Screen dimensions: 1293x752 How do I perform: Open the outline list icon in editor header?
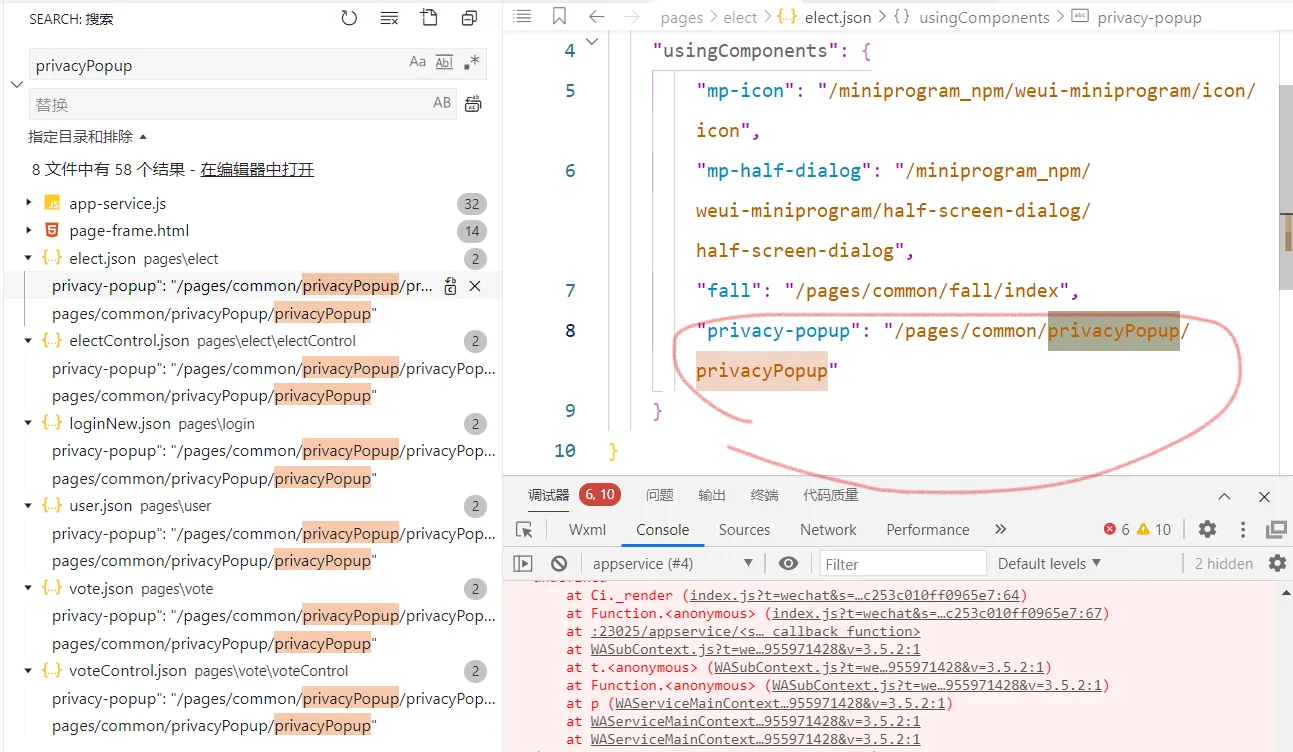[x=522, y=16]
